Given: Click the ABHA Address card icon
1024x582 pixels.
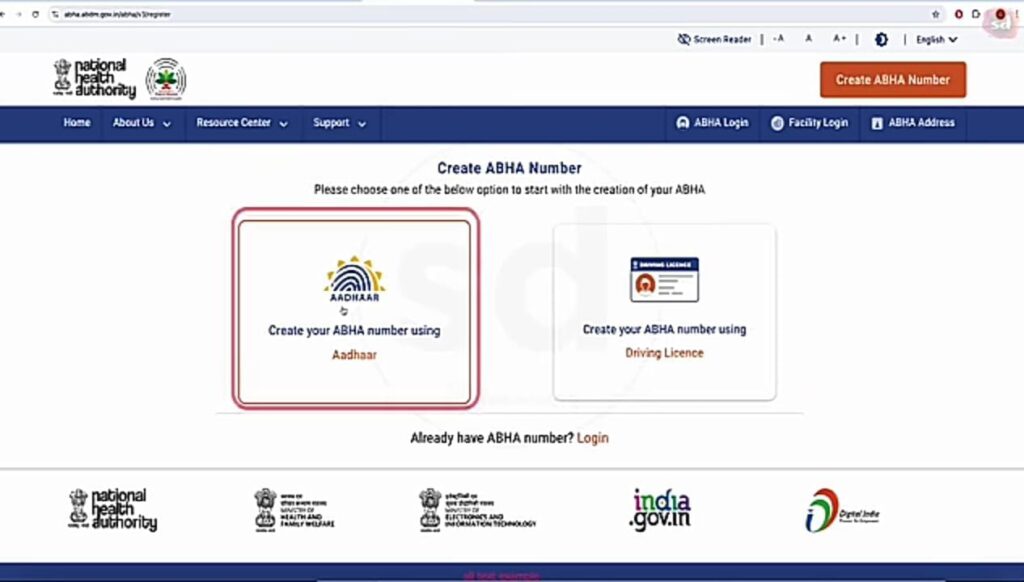Looking at the screenshot, I should 877,123.
